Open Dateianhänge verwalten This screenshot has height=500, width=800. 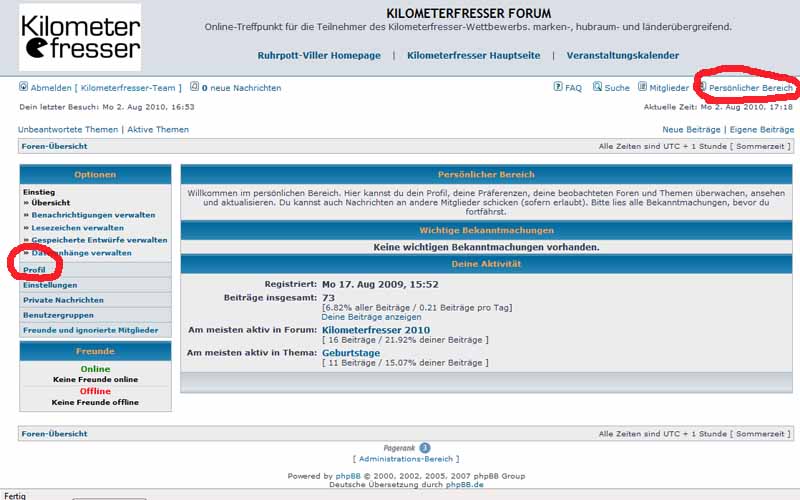[x=82, y=253]
